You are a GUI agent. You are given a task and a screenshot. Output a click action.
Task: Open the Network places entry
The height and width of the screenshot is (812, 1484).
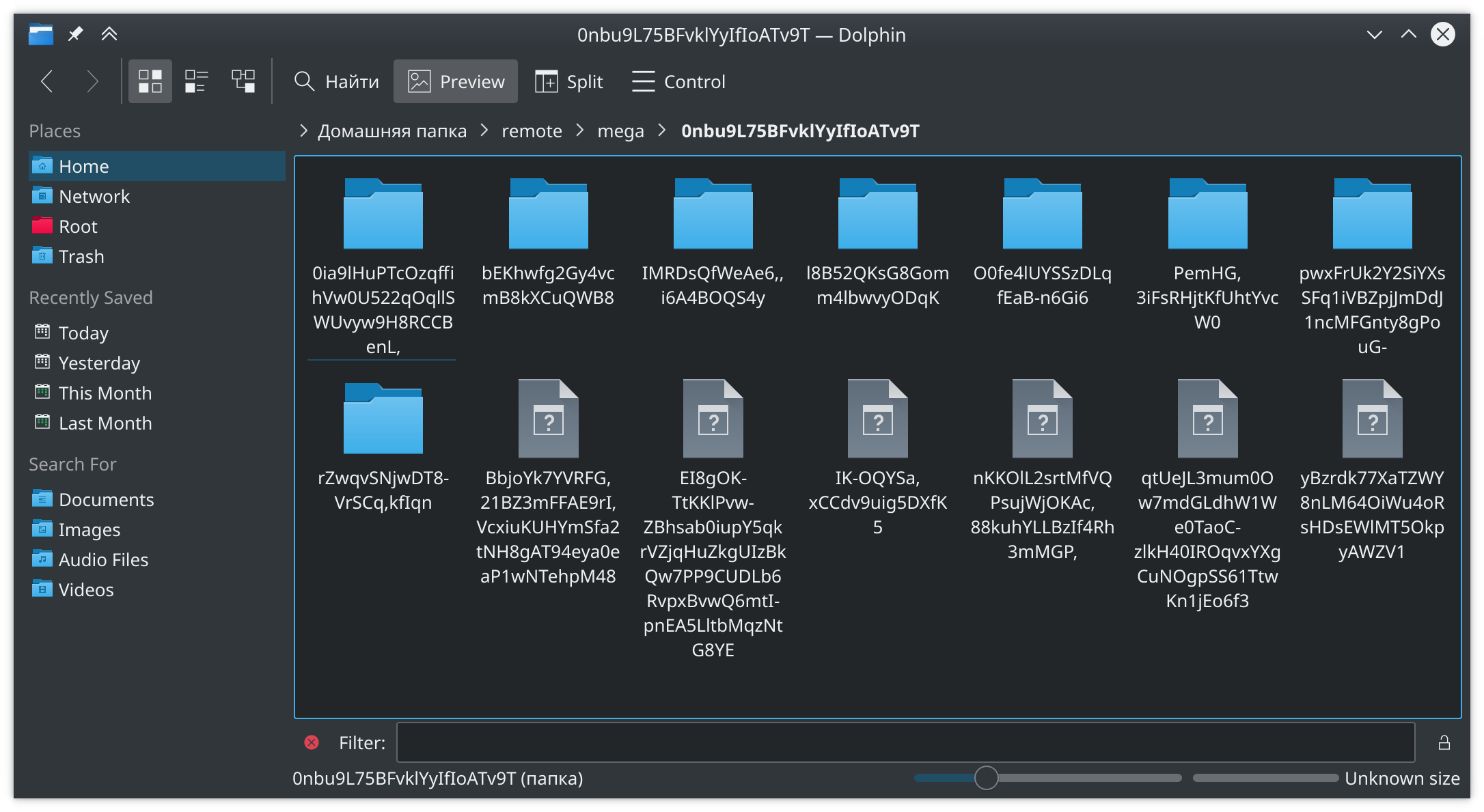tap(94, 196)
